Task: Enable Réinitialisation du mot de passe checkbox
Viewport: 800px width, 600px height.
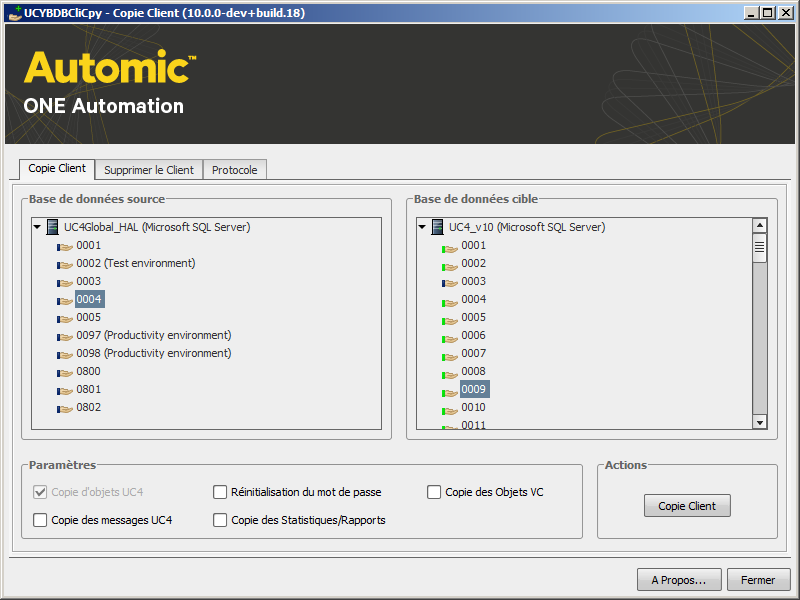Action: click(x=221, y=492)
